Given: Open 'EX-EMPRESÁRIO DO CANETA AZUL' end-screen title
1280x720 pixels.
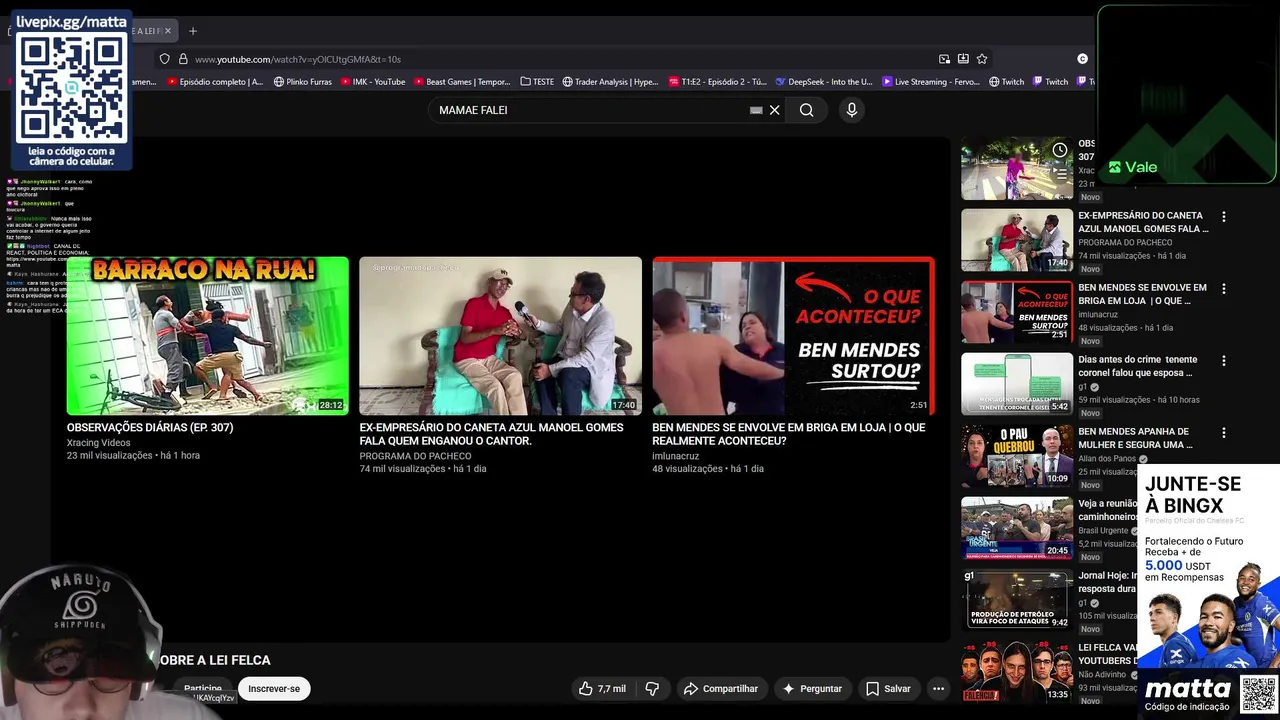Looking at the screenshot, I should [x=491, y=434].
